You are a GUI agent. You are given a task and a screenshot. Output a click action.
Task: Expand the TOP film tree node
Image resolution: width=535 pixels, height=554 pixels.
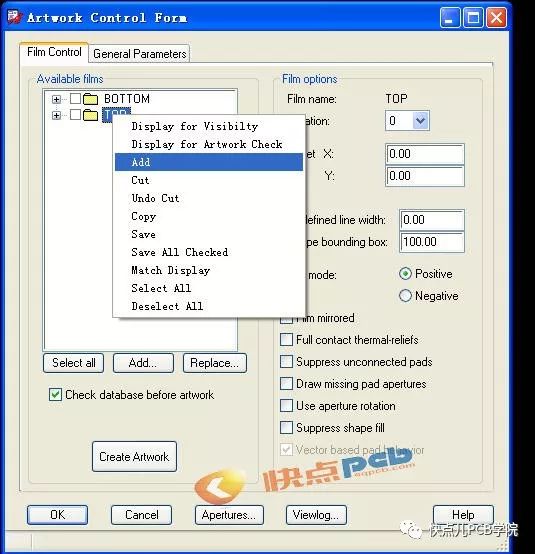pyautogui.click(x=56, y=115)
